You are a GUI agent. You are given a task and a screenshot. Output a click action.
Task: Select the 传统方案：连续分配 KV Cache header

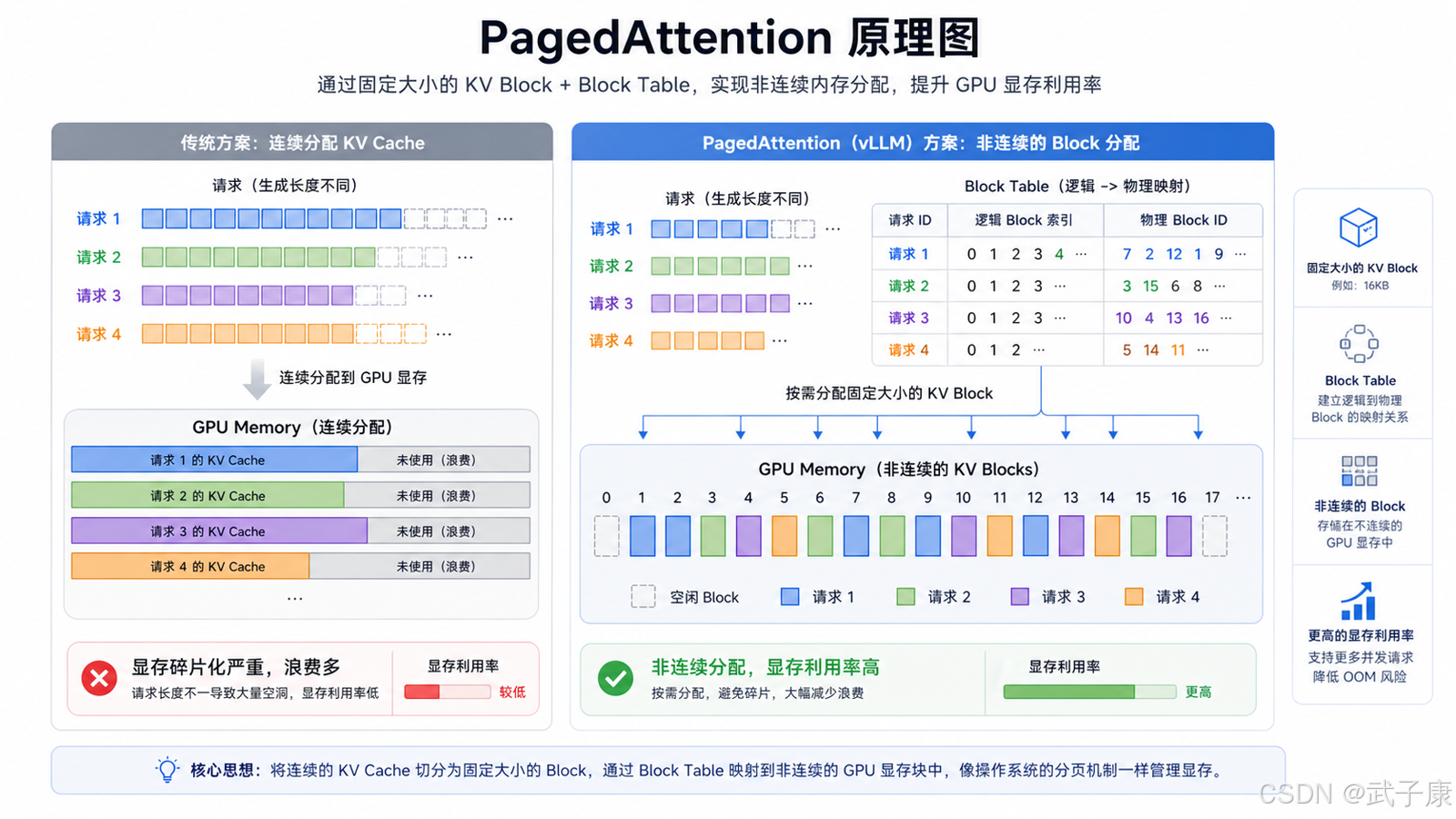pyautogui.click(x=302, y=143)
